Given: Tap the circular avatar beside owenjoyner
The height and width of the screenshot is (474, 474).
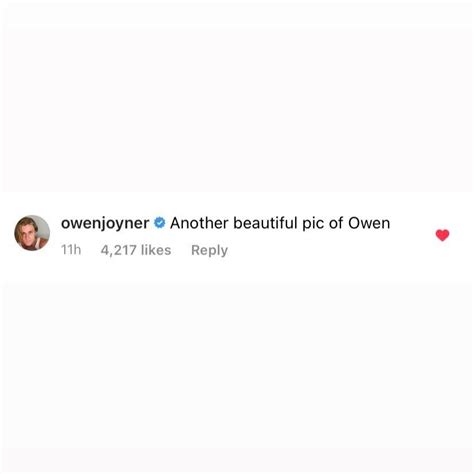Looking at the screenshot, I should [x=32, y=233].
